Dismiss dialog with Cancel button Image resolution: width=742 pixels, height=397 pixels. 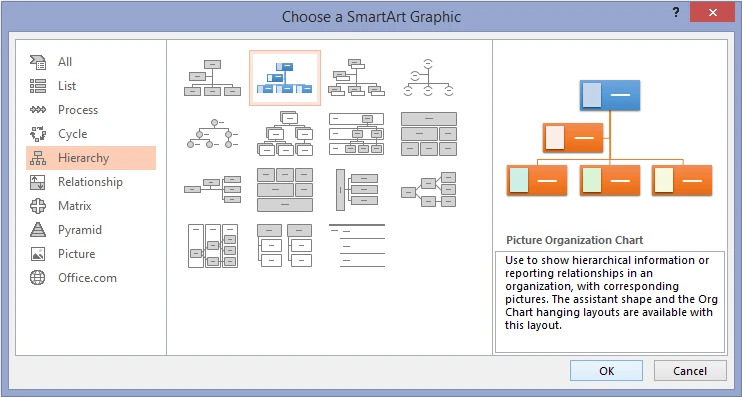click(690, 371)
